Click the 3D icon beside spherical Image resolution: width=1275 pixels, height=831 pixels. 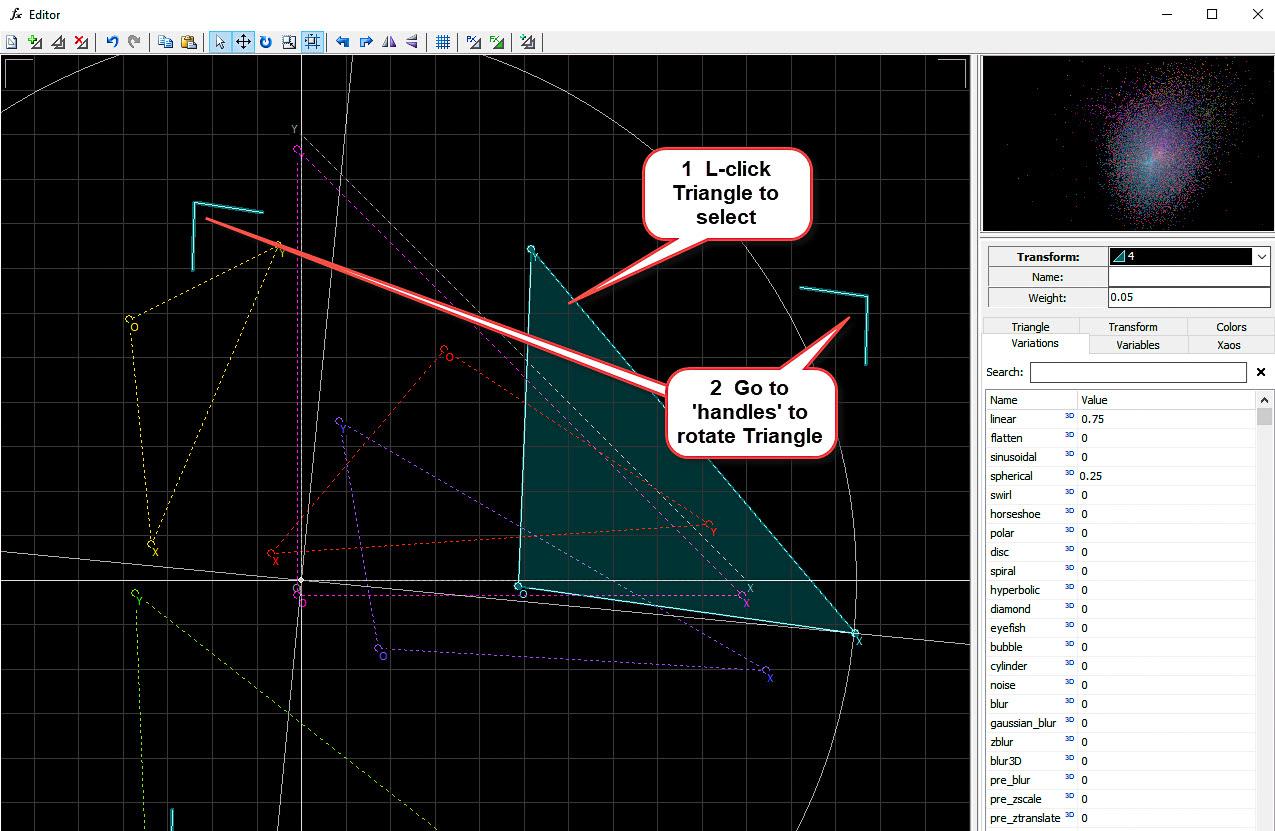point(1069,474)
